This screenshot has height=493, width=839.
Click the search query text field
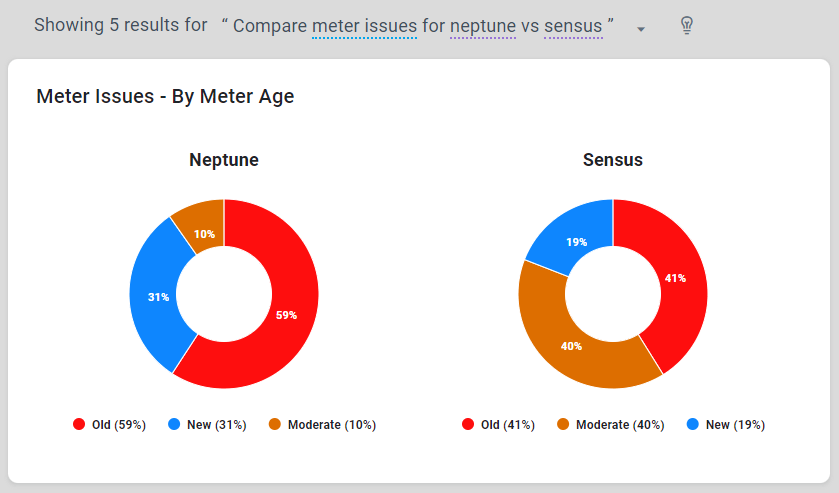(x=420, y=25)
